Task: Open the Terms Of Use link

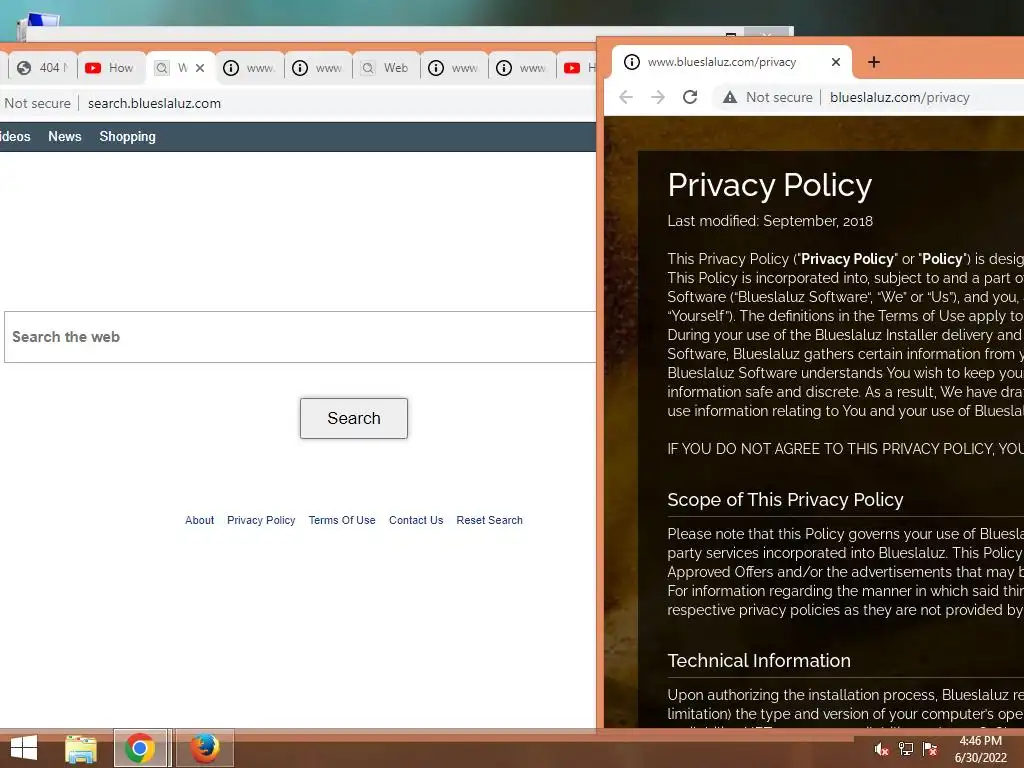Action: tap(342, 520)
